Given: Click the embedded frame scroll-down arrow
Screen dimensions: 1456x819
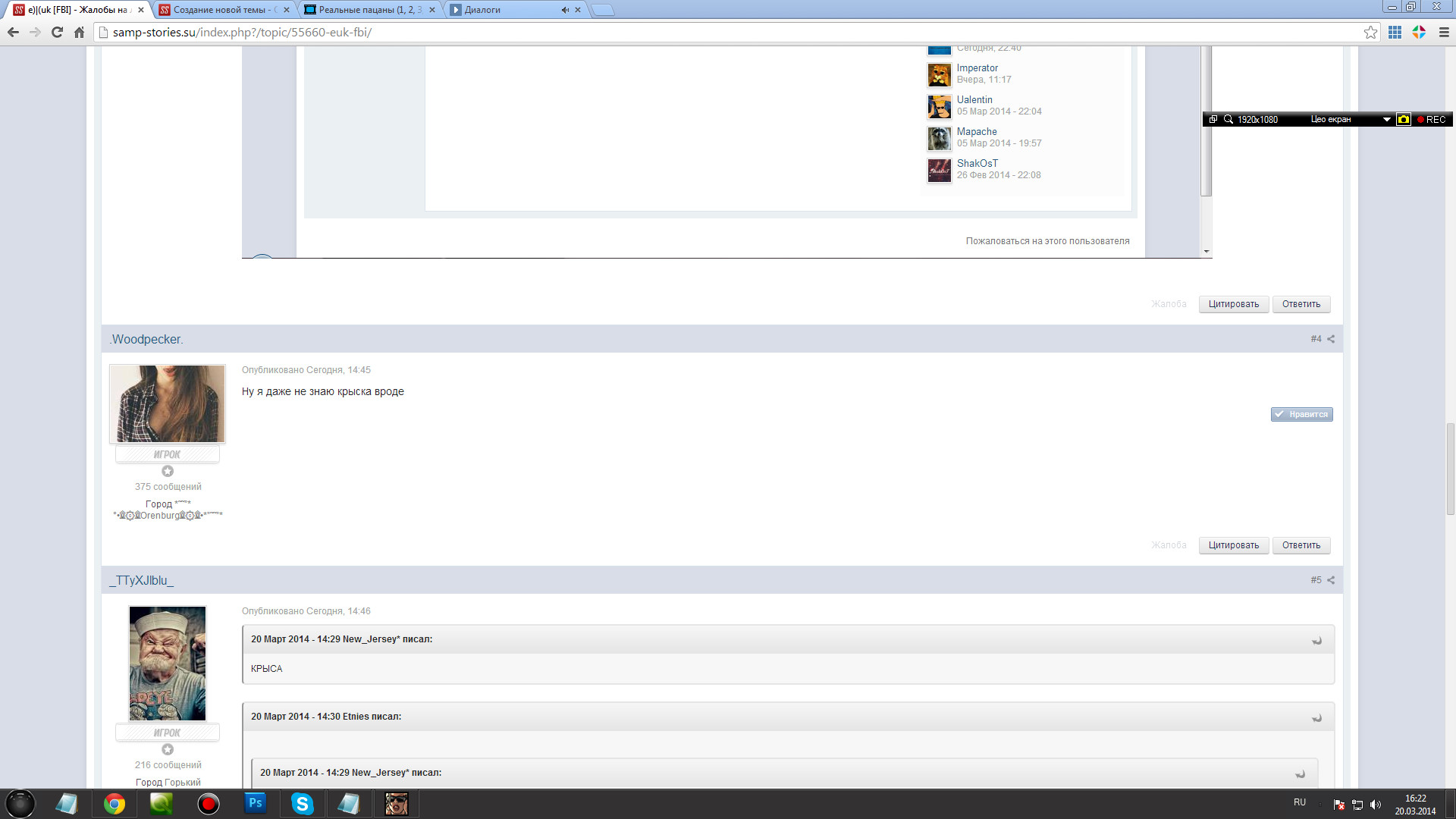Looking at the screenshot, I should click(x=1206, y=251).
